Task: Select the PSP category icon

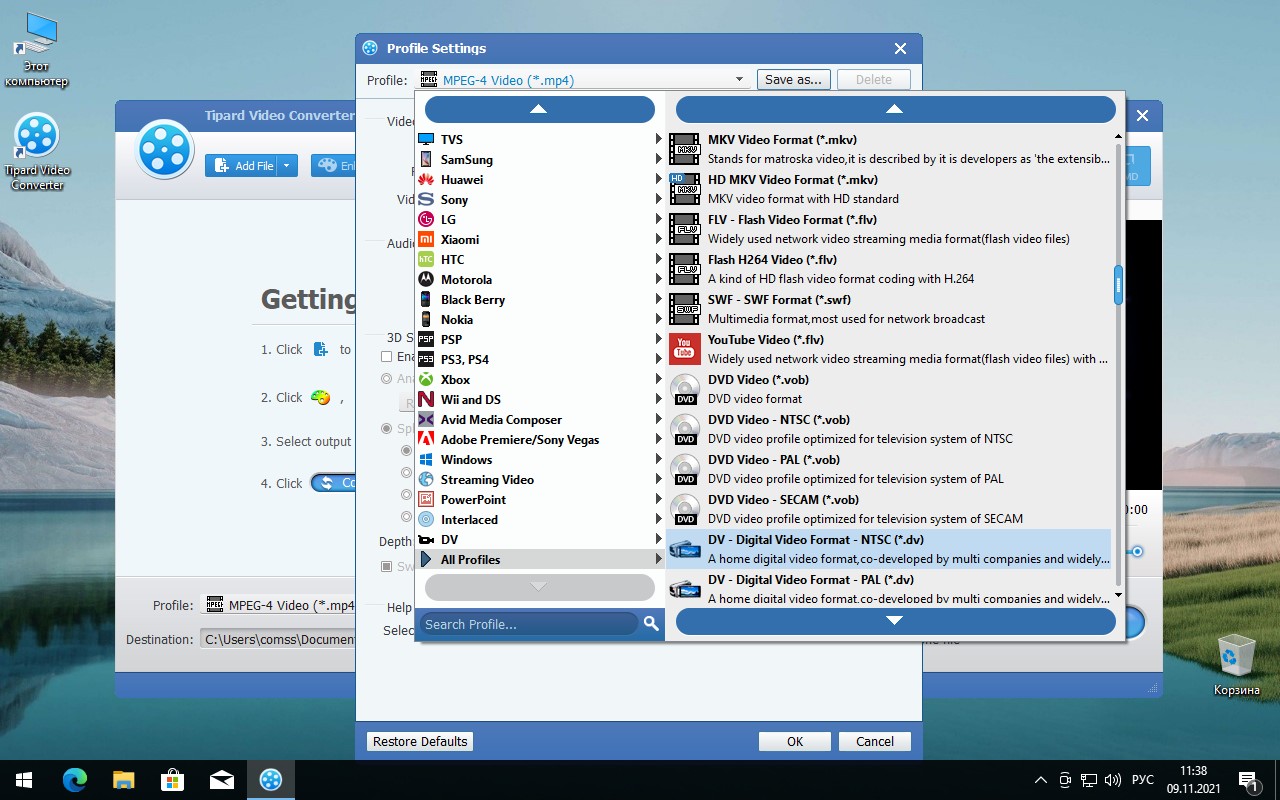Action: coord(426,339)
